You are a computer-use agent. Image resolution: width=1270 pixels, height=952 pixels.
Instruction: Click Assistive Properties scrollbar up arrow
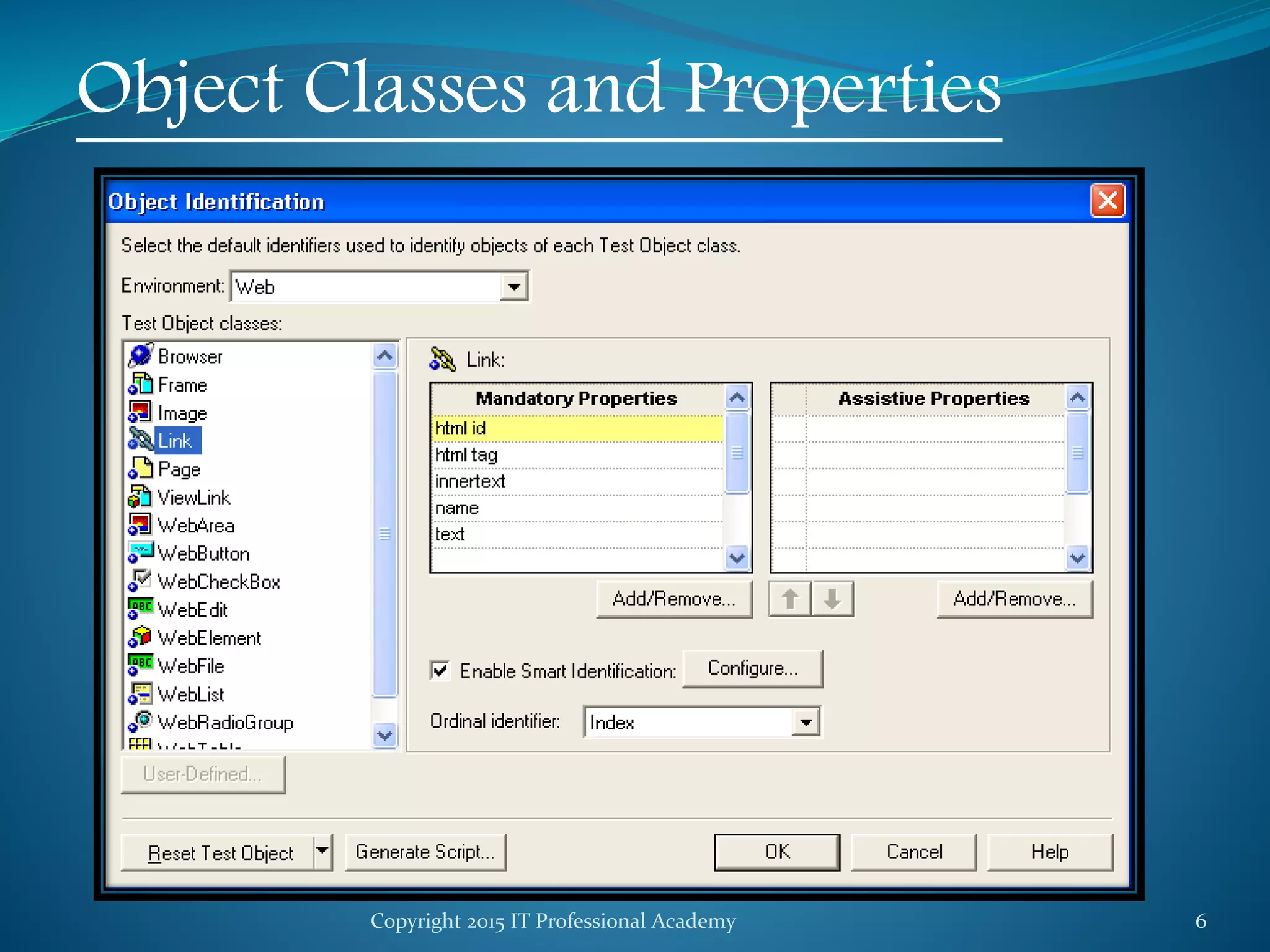[x=1078, y=397]
